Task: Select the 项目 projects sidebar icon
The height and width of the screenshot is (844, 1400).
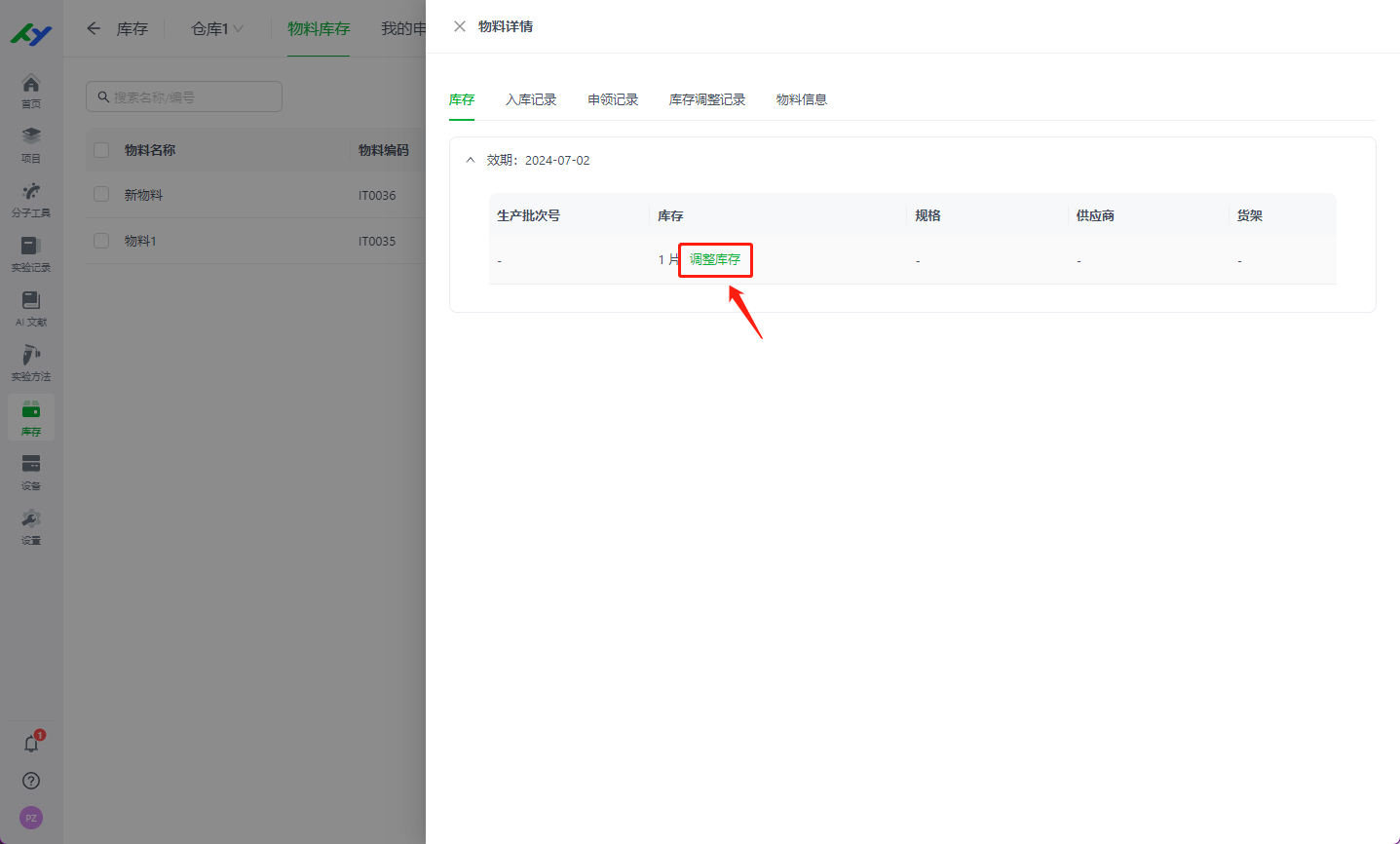Action: pos(30,141)
